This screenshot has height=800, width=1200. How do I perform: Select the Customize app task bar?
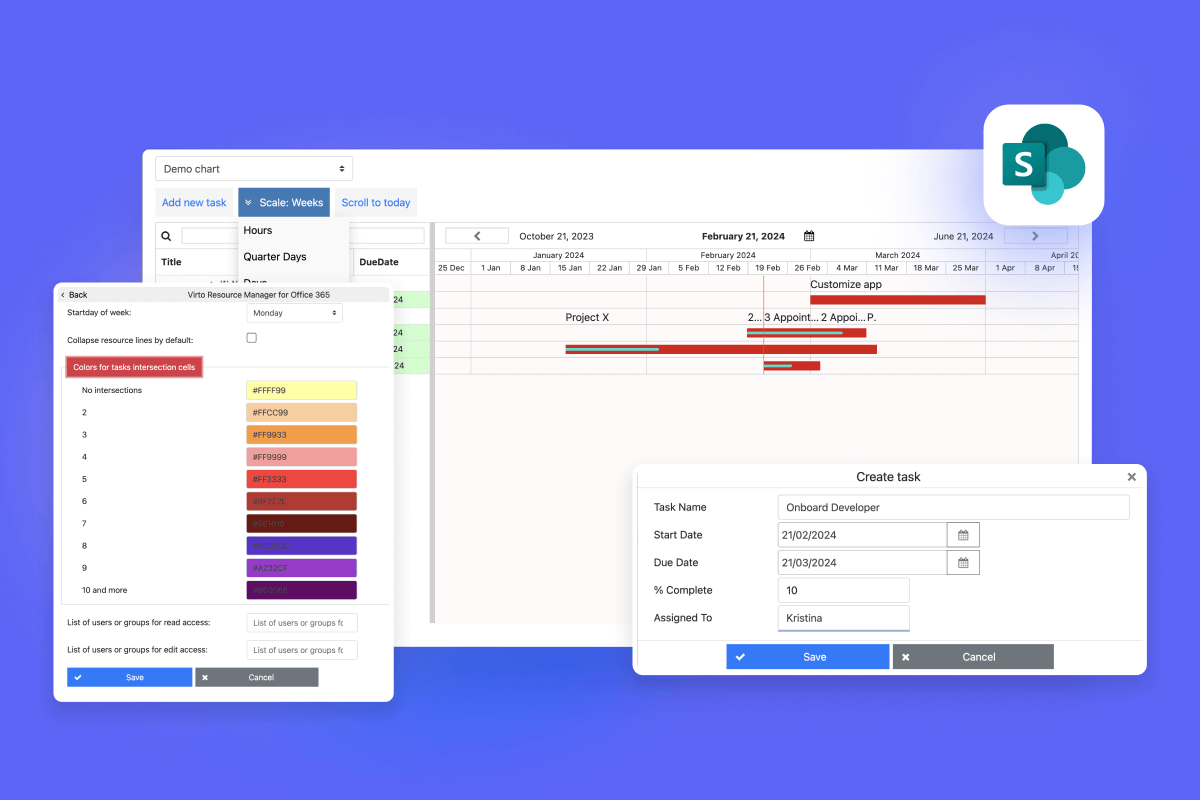click(x=898, y=300)
